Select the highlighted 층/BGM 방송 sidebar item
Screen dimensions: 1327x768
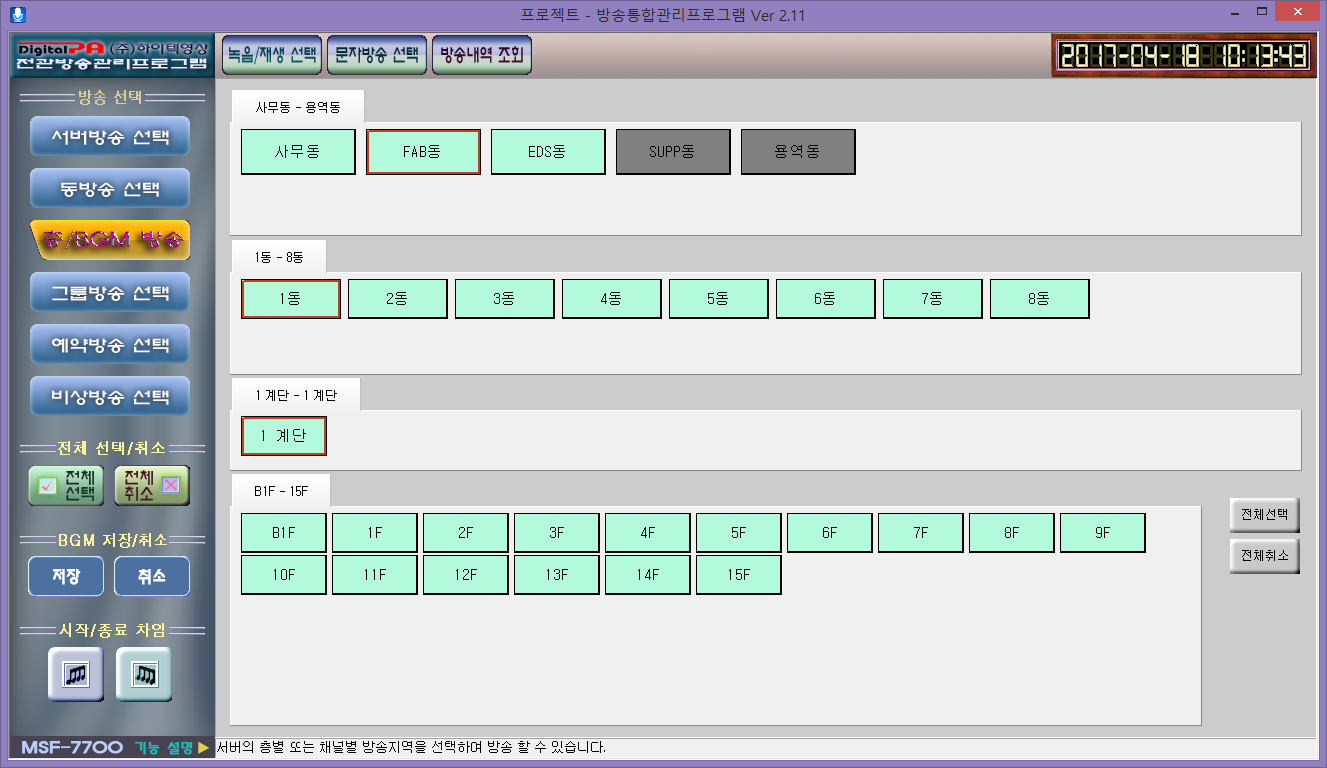[110, 240]
